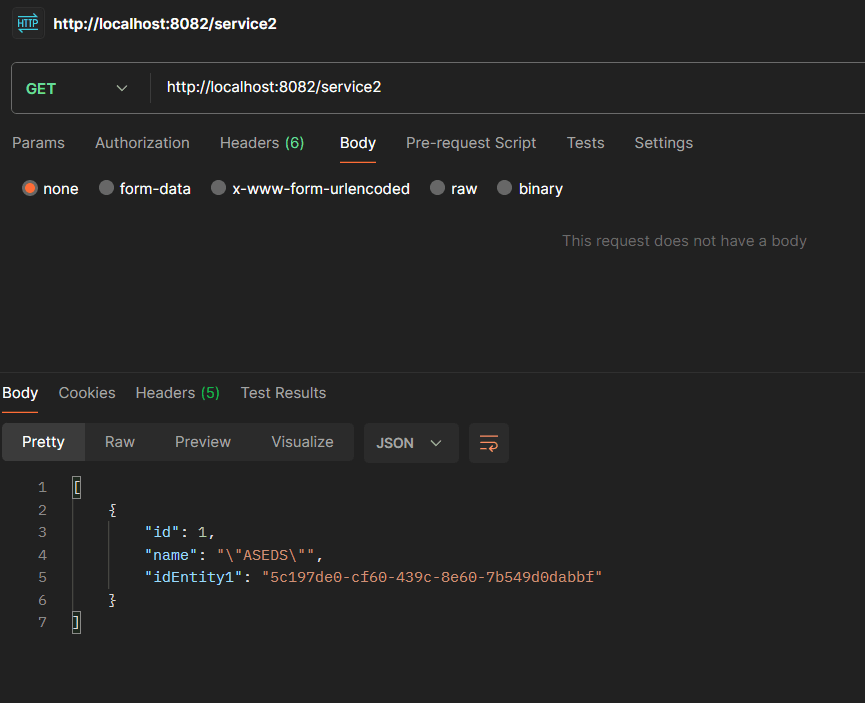This screenshot has height=703, width=865.
Task: Go to the Pre-request Script tab
Action: point(471,143)
